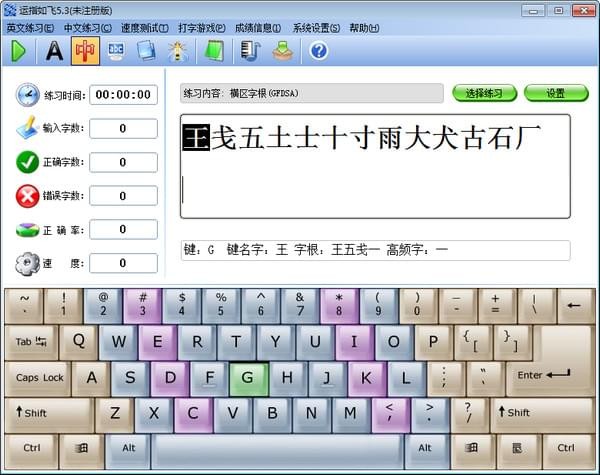600x475 pixels.
Task: Click the key hint line starting 键: G
Action: tap(375, 250)
